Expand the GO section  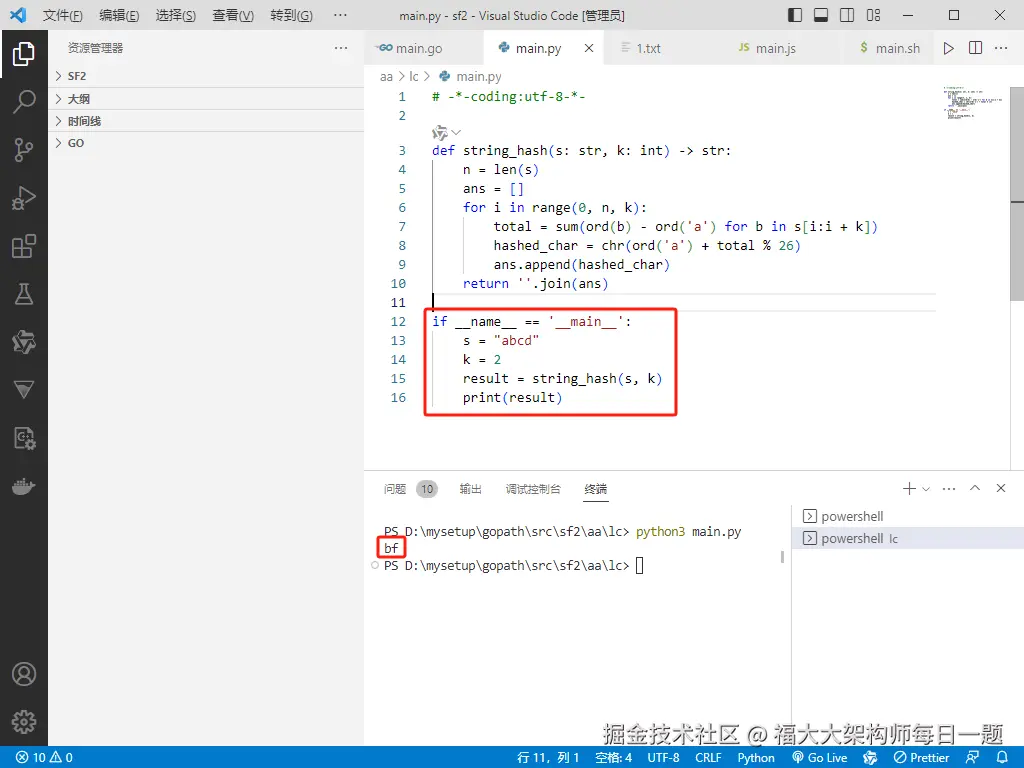pos(206,143)
